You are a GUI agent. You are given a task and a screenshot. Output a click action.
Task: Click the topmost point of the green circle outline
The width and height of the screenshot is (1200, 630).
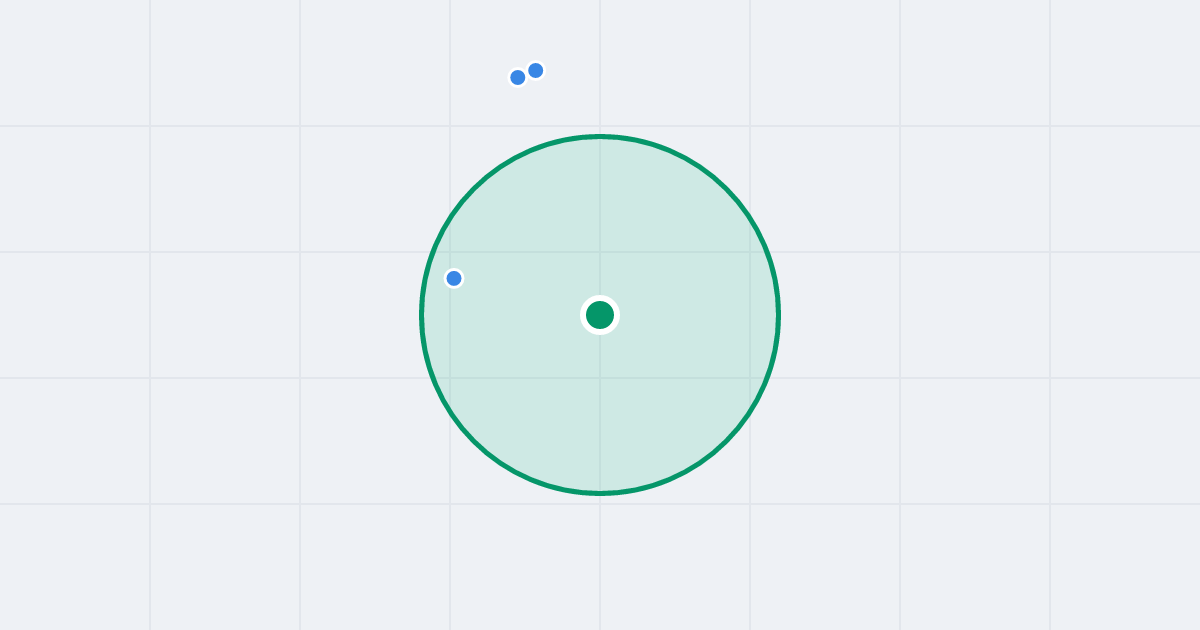coord(600,136)
